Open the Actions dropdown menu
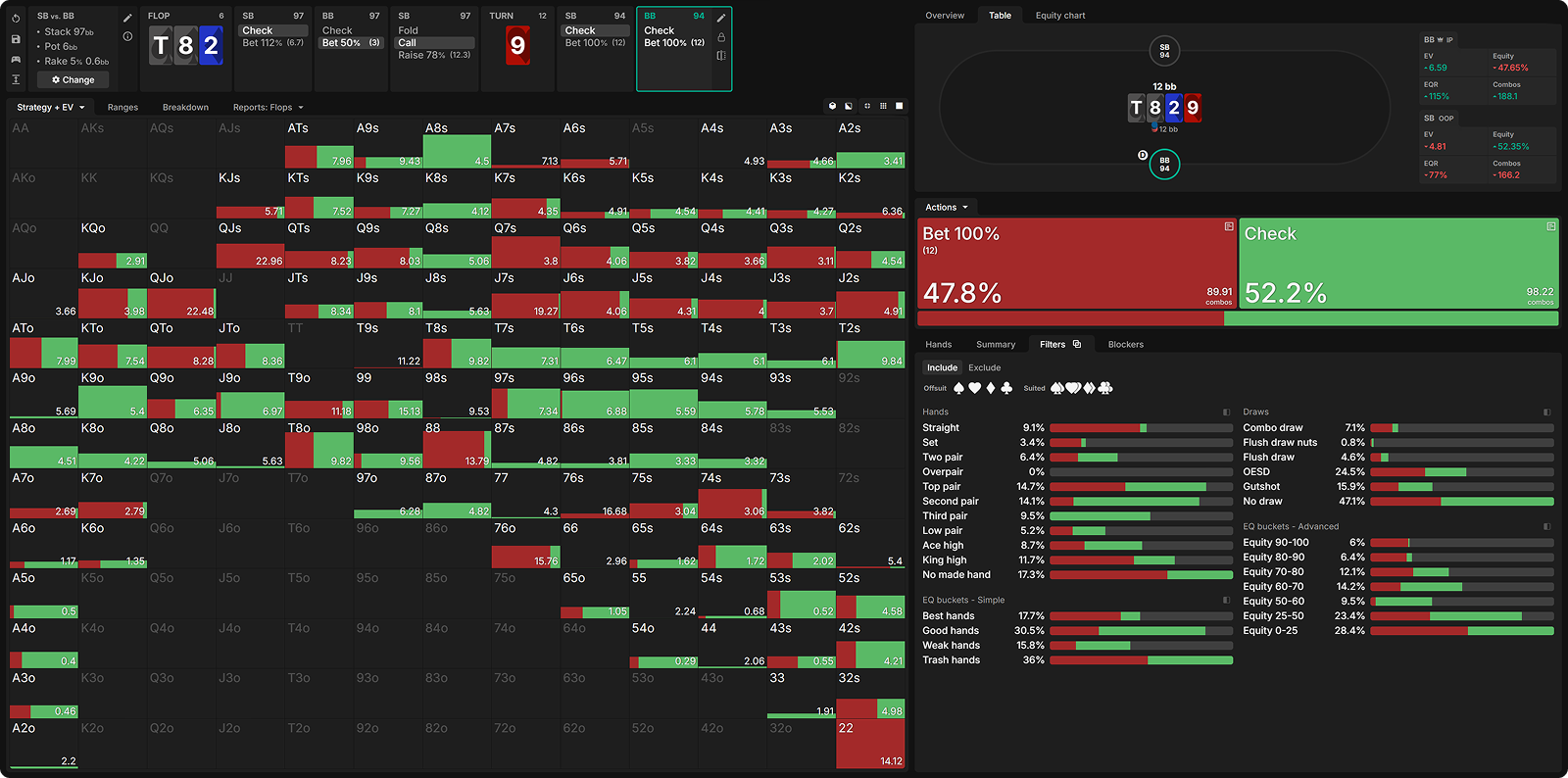This screenshot has width=1568, height=778. point(946,207)
